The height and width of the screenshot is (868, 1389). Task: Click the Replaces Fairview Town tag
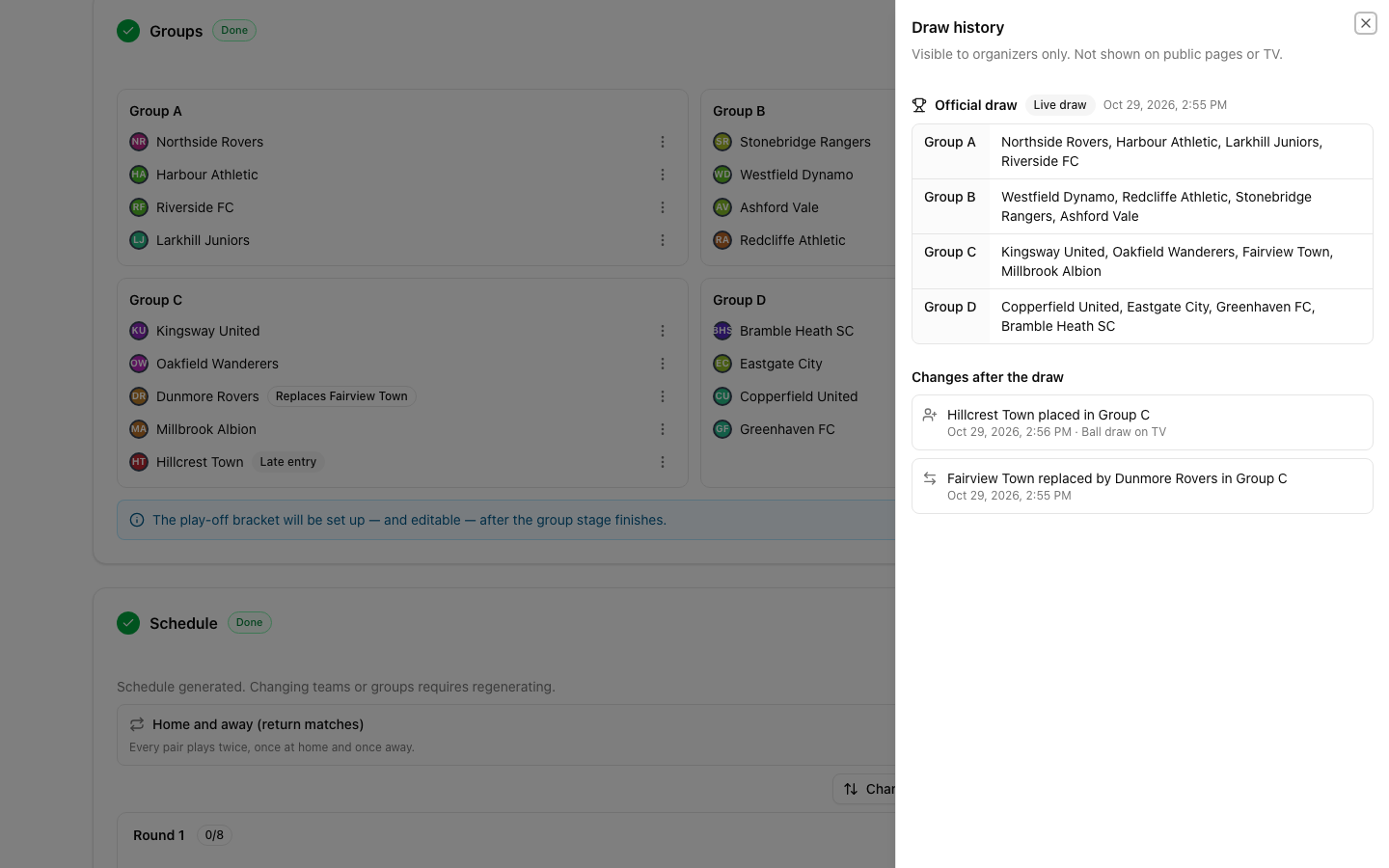[x=341, y=396]
